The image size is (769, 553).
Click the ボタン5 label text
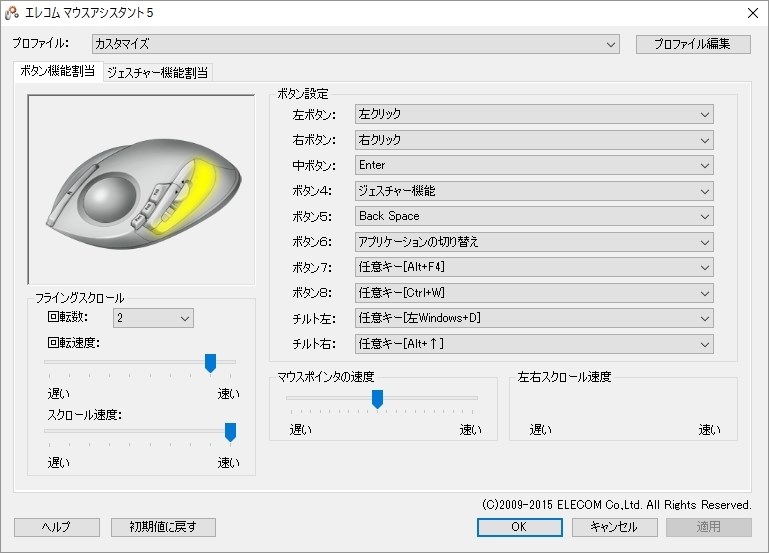pos(312,217)
